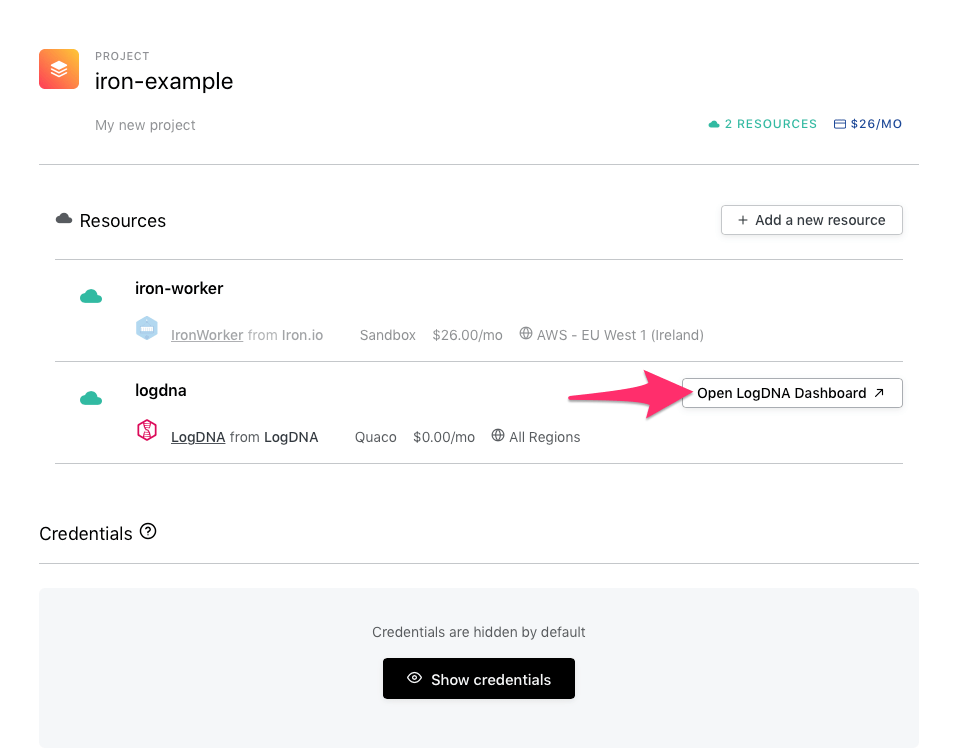Click the globe icon next to All Regions

tap(498, 436)
